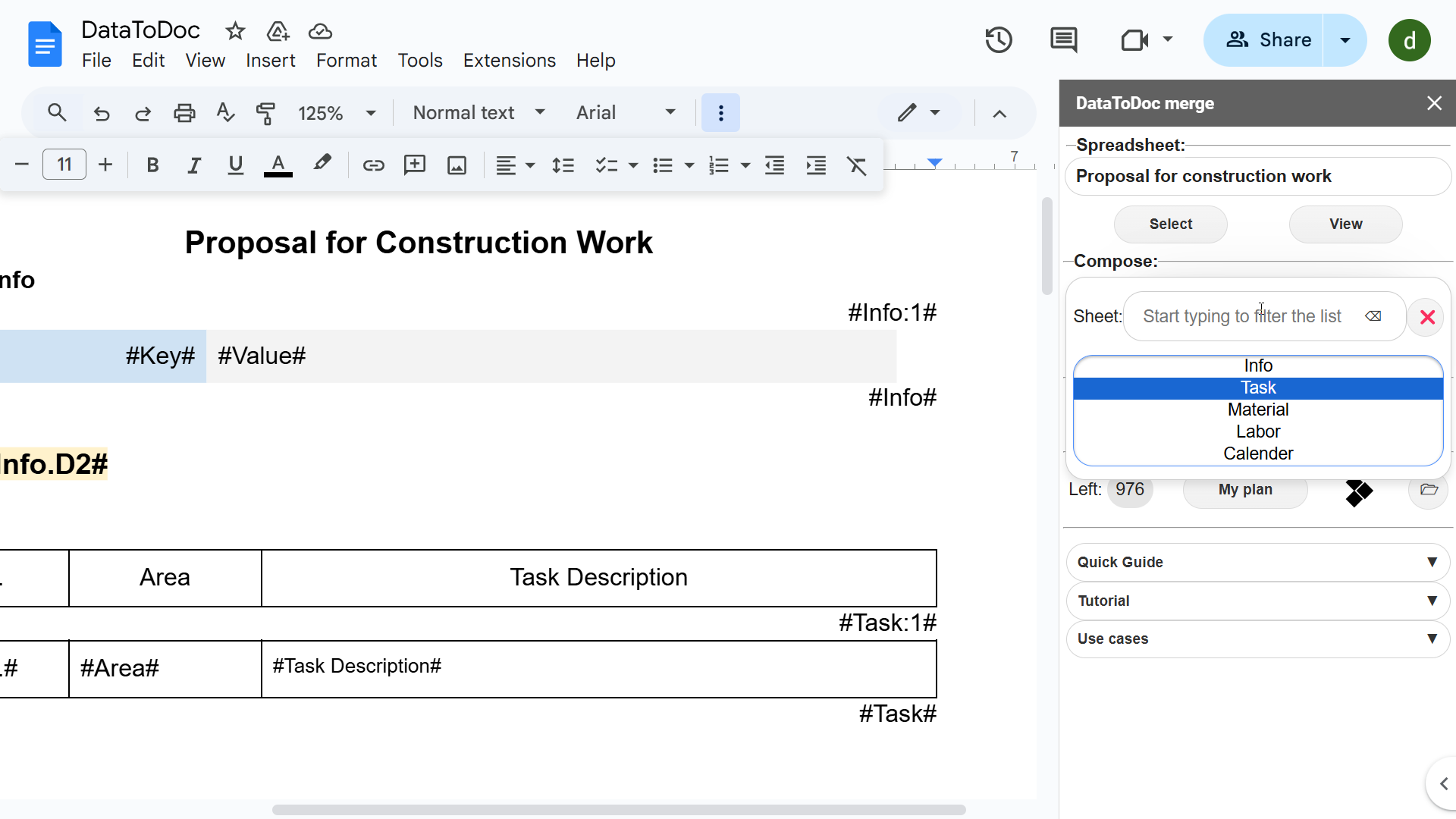
Task: Expand the Tutorial section
Action: (x=1257, y=601)
